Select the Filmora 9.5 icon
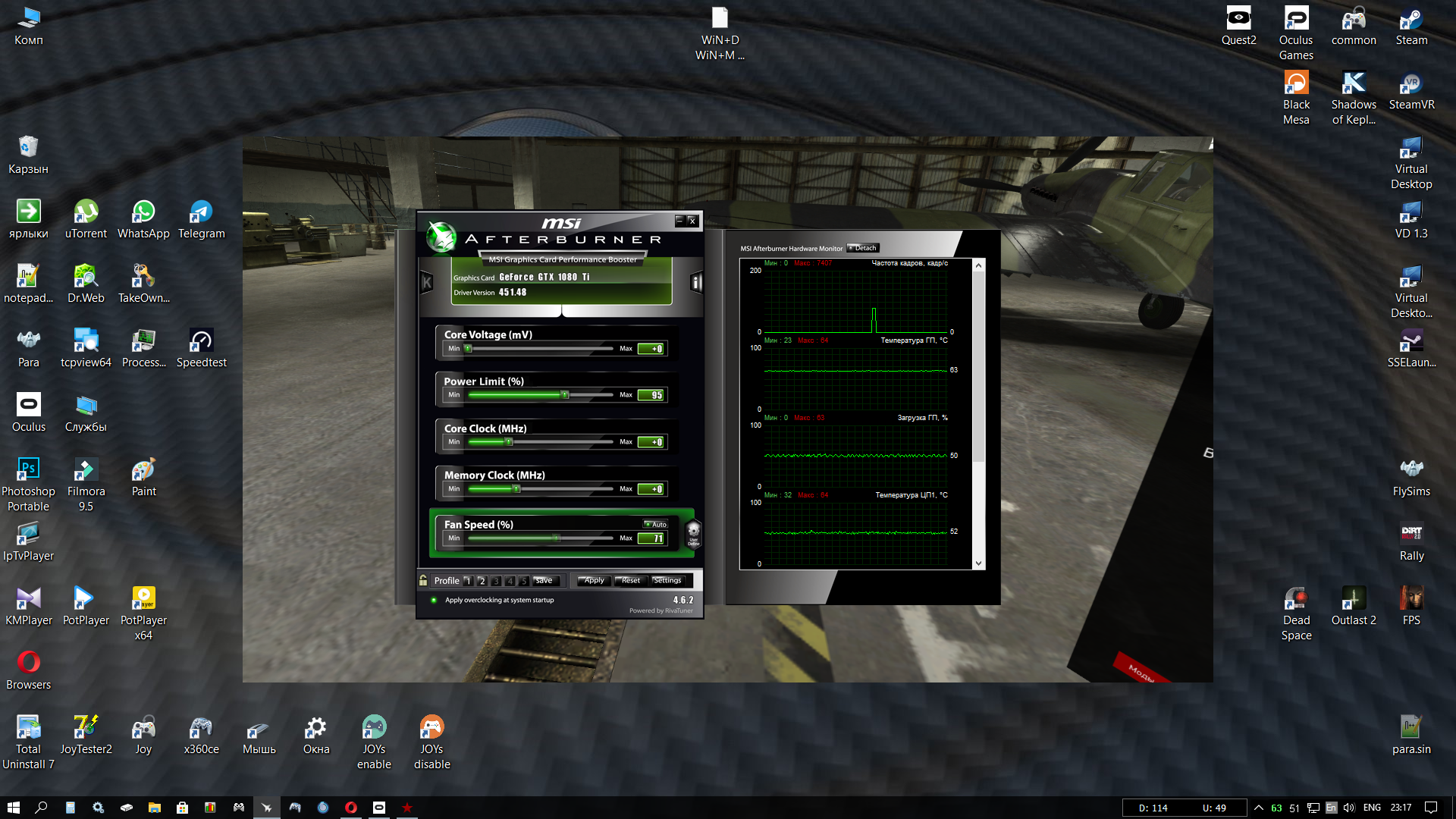This screenshot has width=1456, height=819. tap(86, 485)
